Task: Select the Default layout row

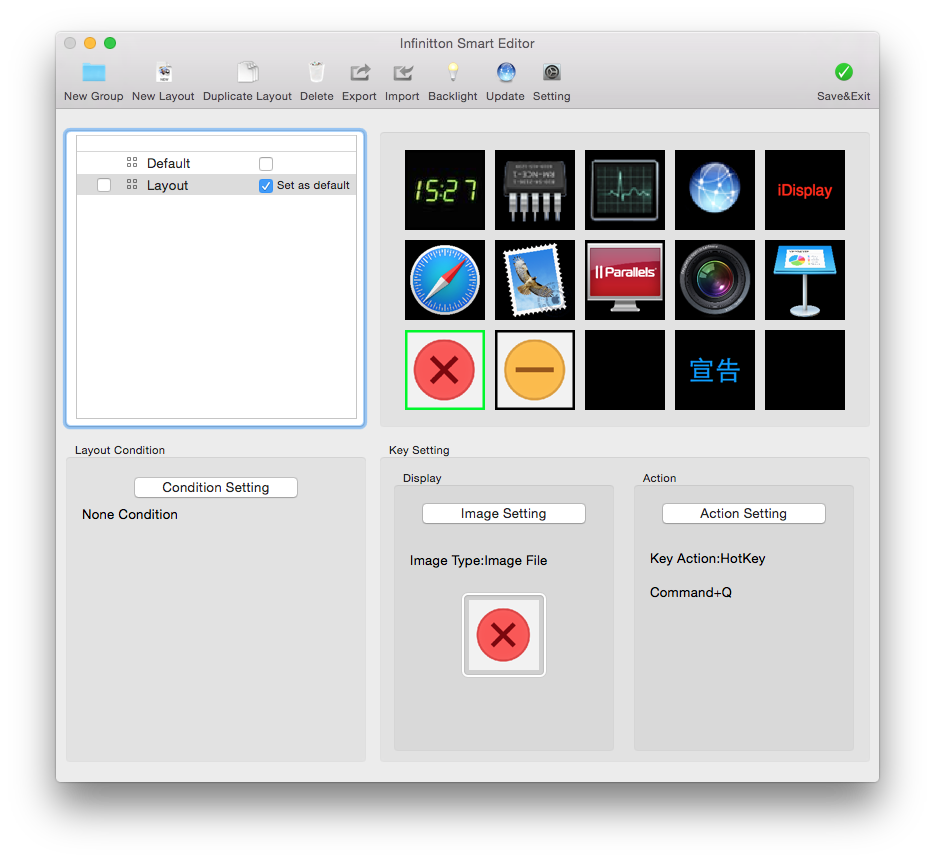Action: click(x=168, y=164)
